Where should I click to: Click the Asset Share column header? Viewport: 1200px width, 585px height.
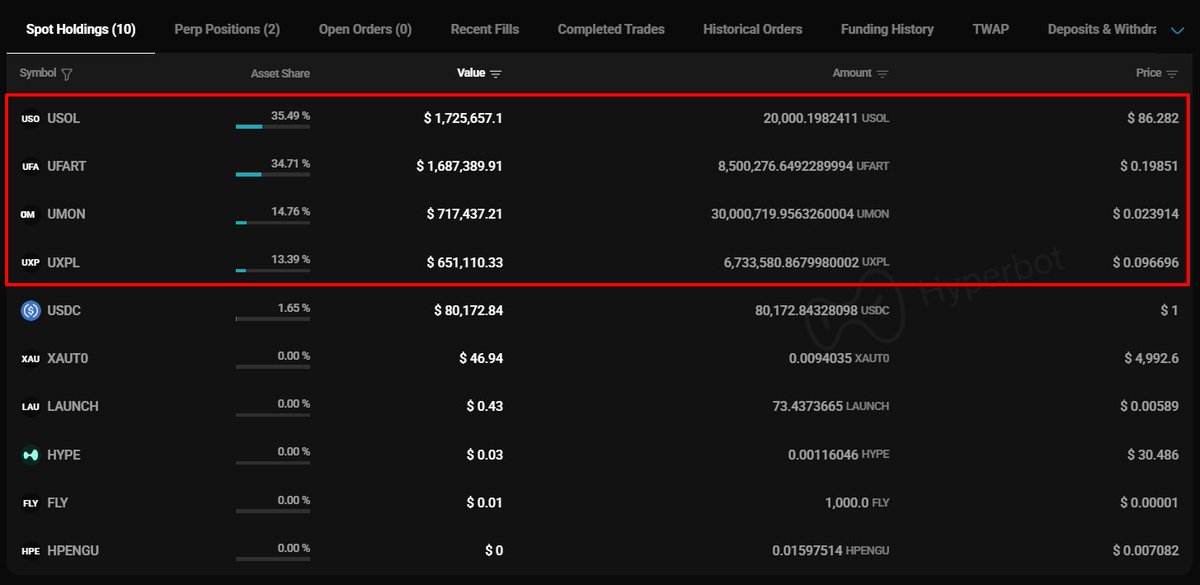coord(280,74)
